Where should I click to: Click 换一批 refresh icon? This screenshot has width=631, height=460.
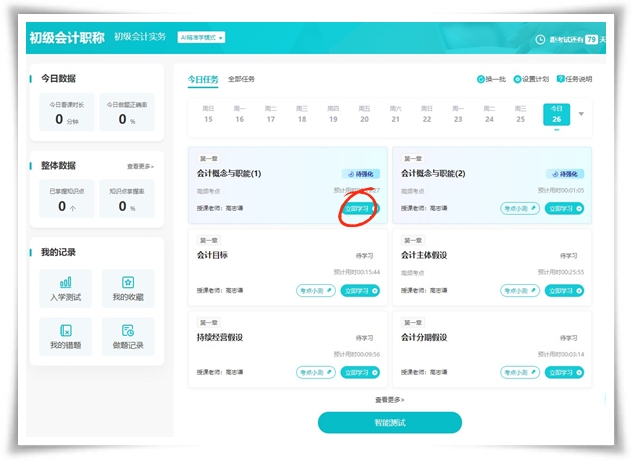coord(481,79)
